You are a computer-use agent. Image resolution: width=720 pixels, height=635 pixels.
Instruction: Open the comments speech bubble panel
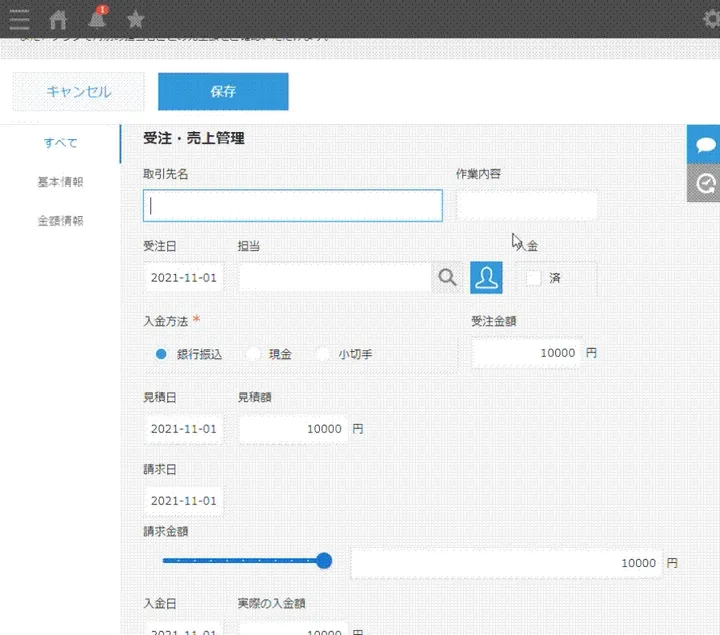pyautogui.click(x=705, y=145)
